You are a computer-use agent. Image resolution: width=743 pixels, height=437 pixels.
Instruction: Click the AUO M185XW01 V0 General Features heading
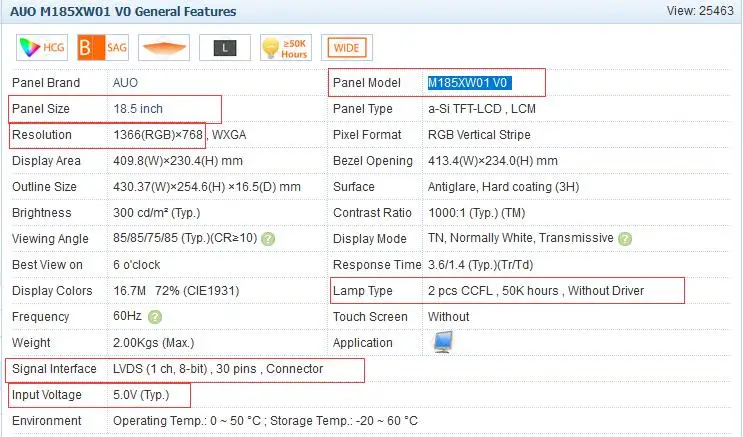click(x=123, y=12)
